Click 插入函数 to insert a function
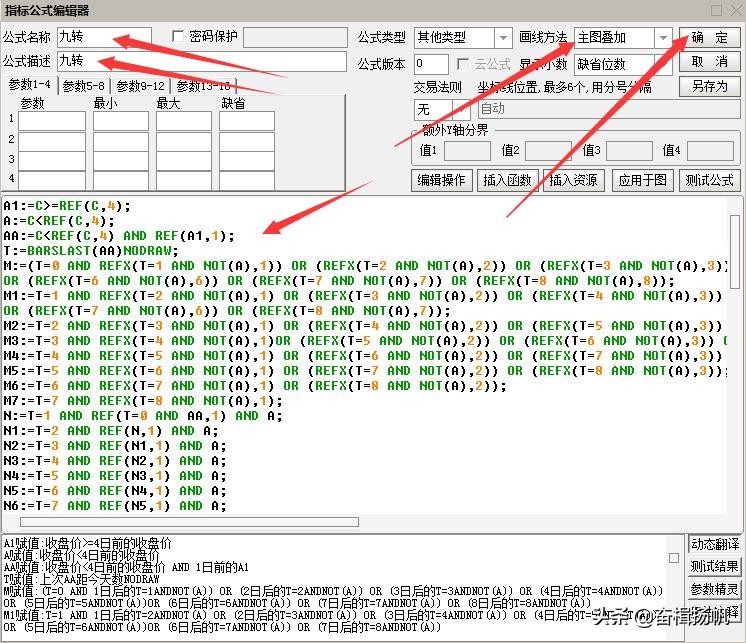The image size is (746, 643). [x=507, y=180]
